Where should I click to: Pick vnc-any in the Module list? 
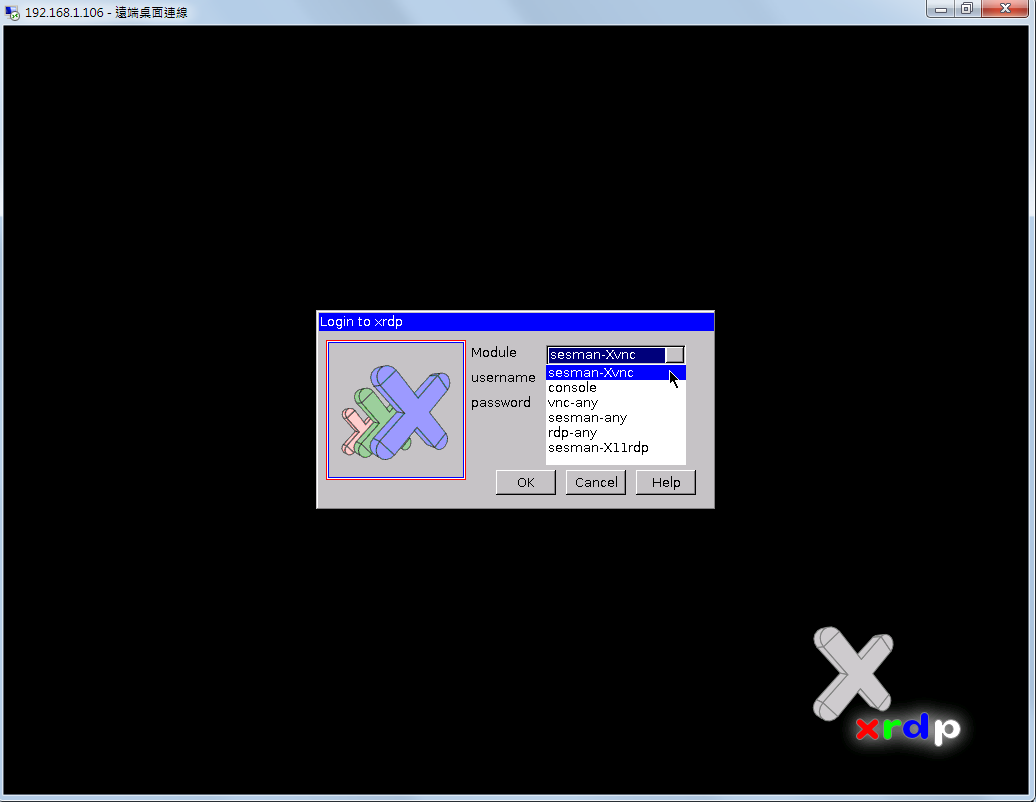pyautogui.click(x=574, y=403)
